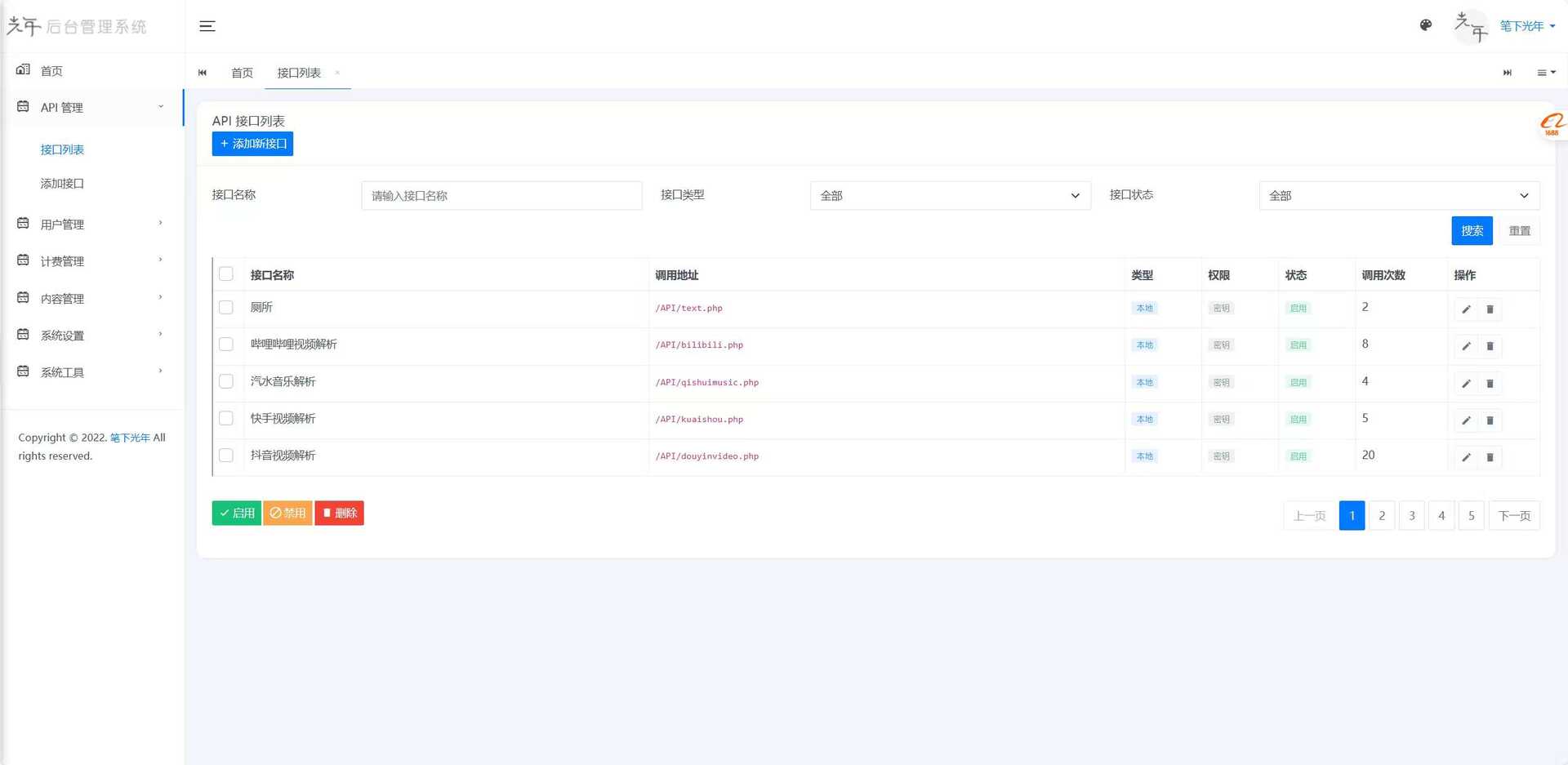Click the 接口名称 search input field
The image size is (1568, 765).
(x=501, y=196)
